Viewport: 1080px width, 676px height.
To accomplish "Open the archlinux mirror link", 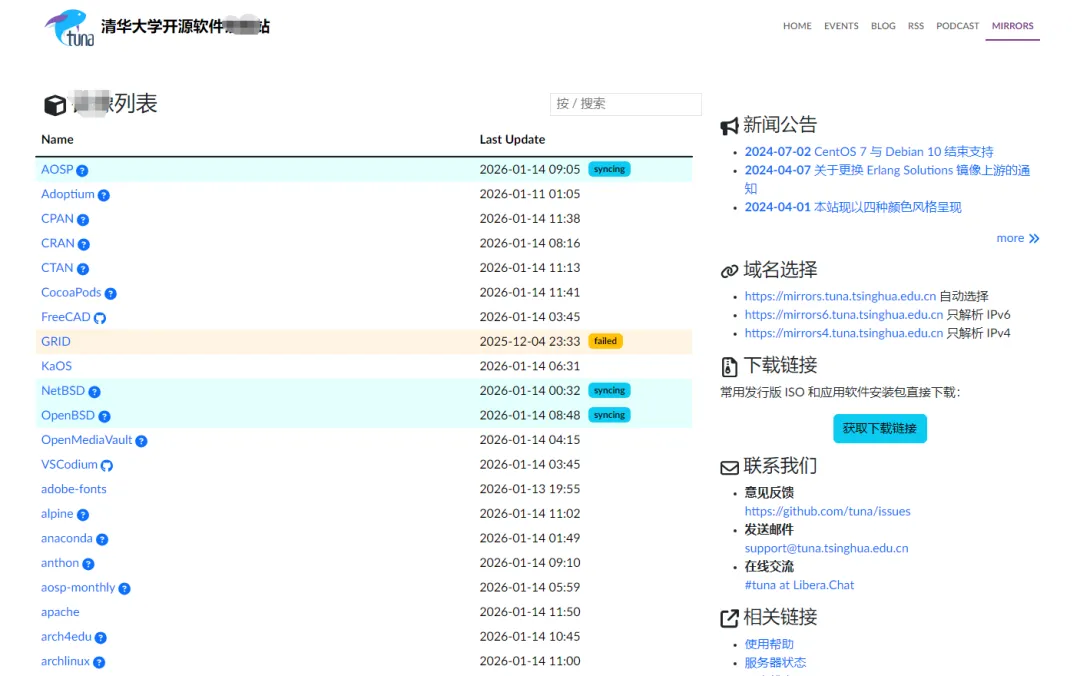I will pos(65,662).
